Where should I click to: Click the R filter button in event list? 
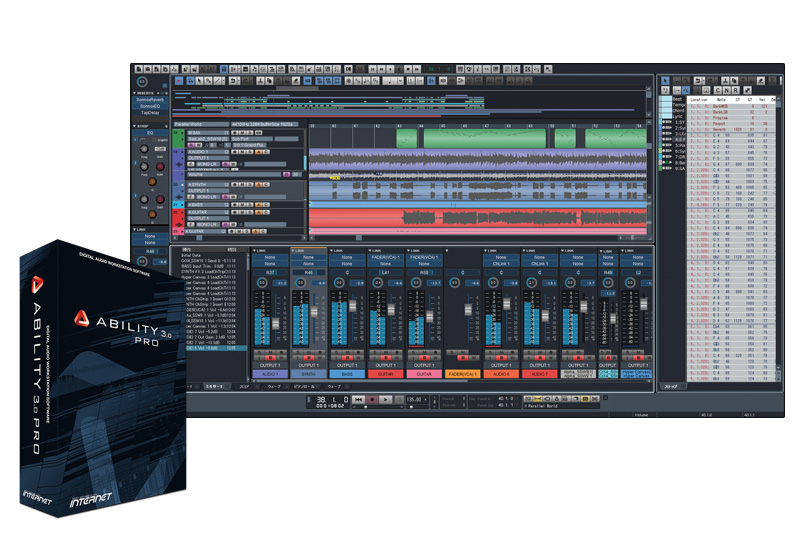click(735, 90)
